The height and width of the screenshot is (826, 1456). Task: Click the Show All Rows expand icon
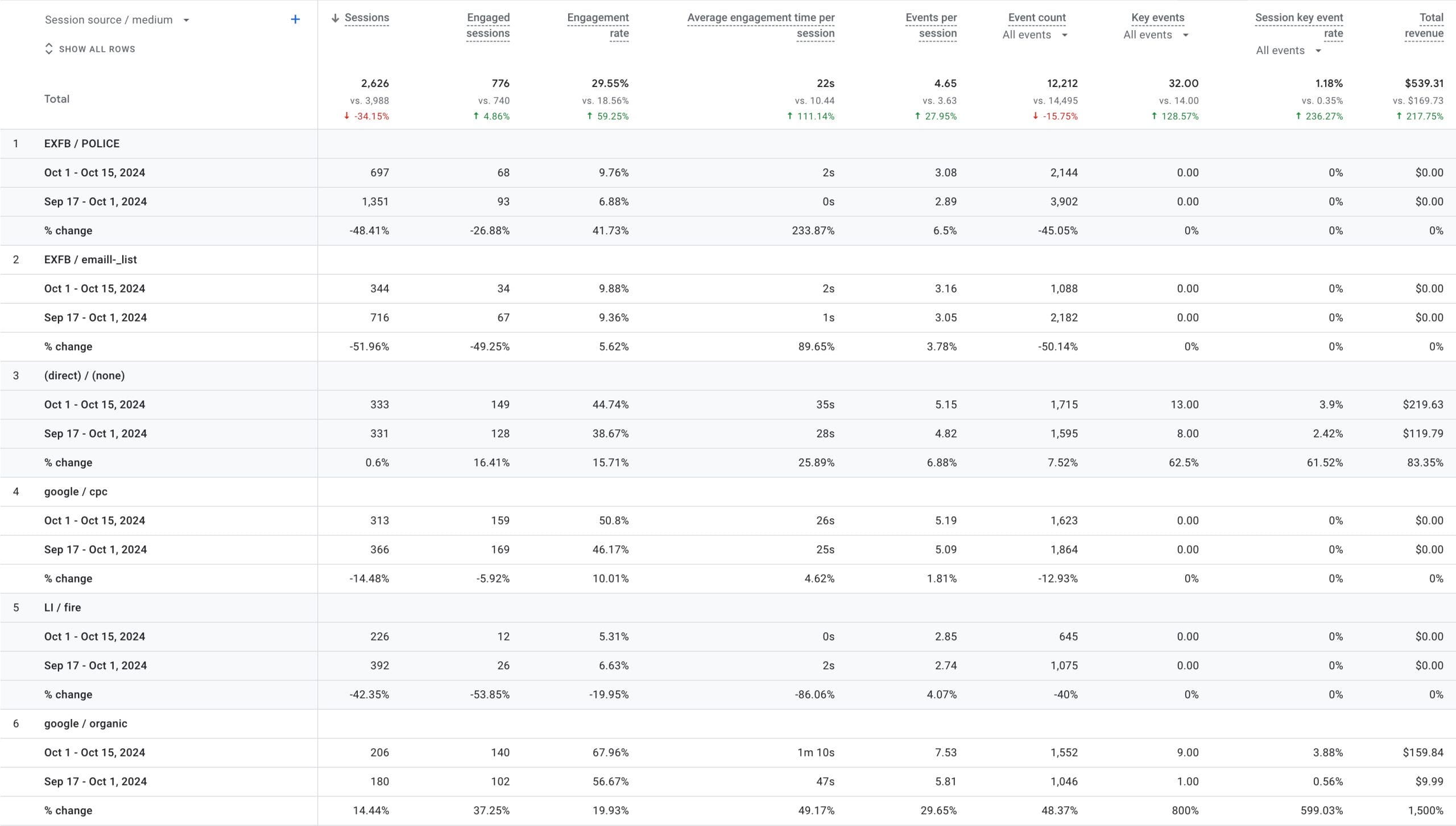coord(49,49)
